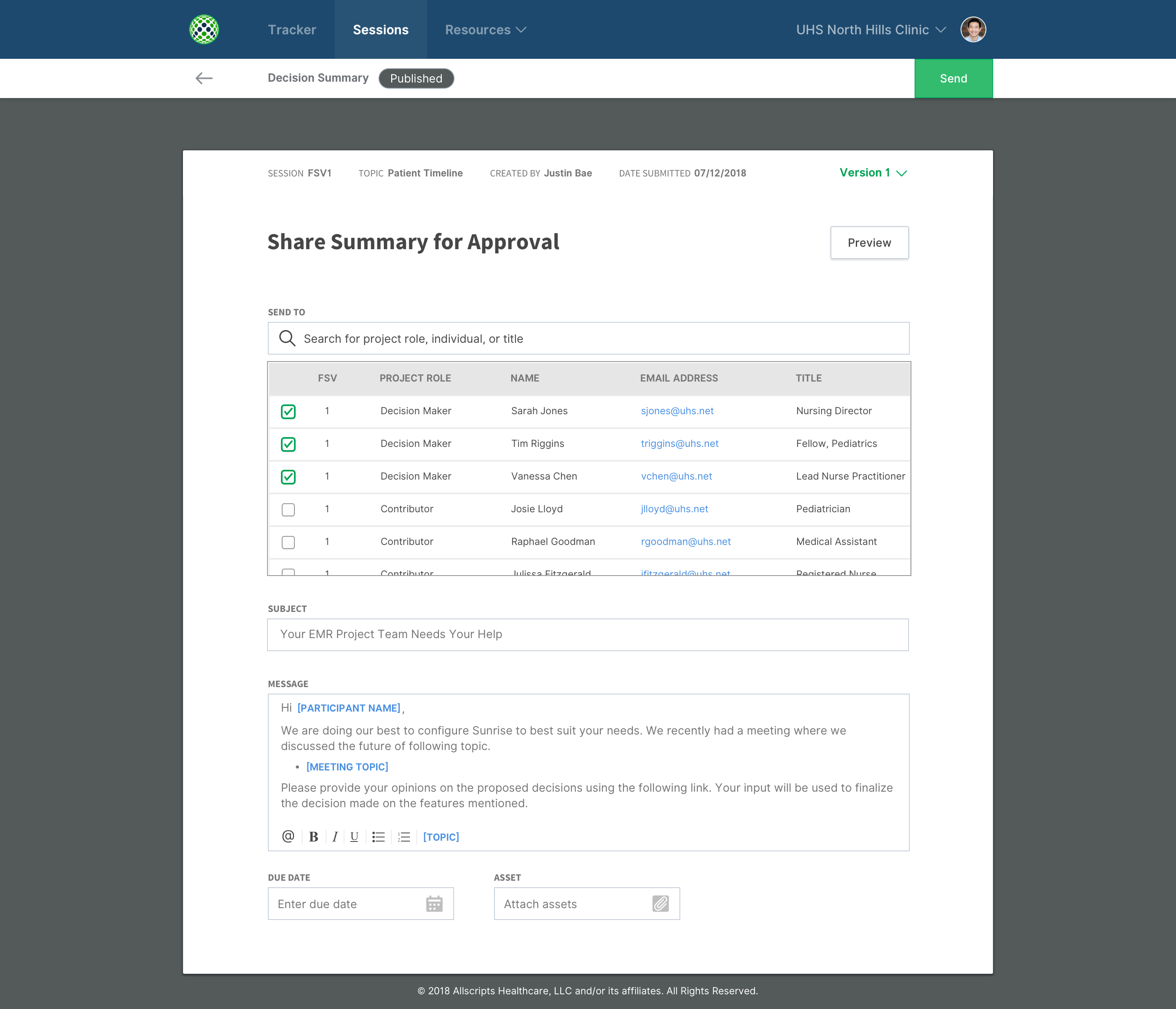This screenshot has width=1176, height=1009.
Task: Open the Resources dropdown menu
Action: tap(486, 29)
